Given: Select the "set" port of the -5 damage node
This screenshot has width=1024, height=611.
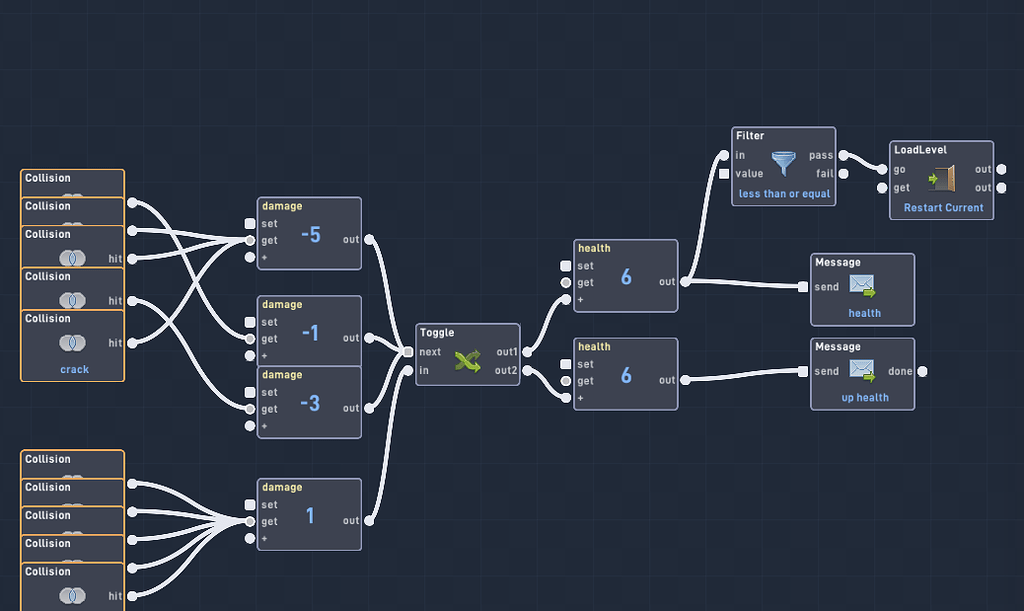Looking at the screenshot, I should coord(249,223).
